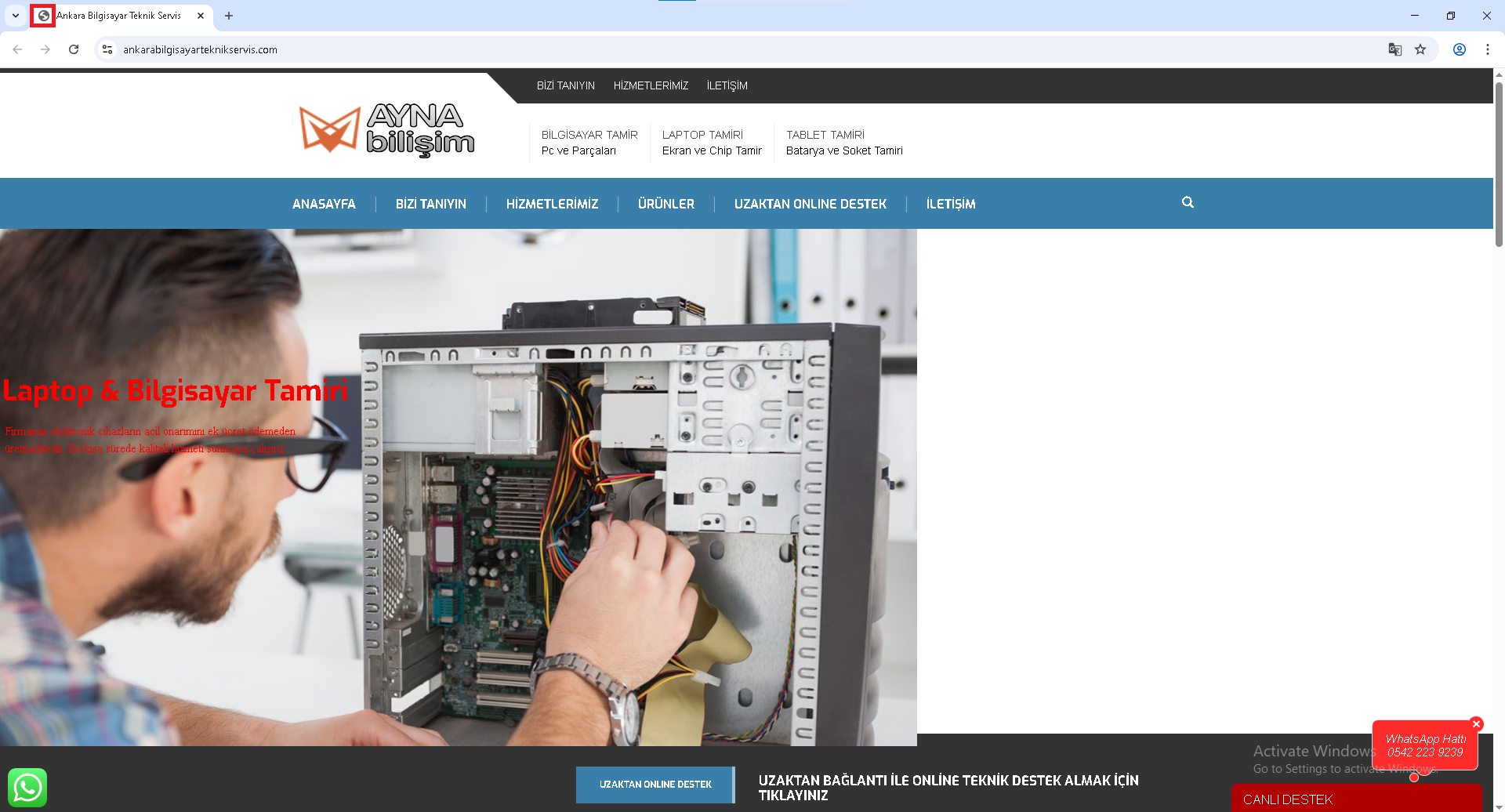Click the WhatsApp icon at bottom left
1505x812 pixels.
27,787
